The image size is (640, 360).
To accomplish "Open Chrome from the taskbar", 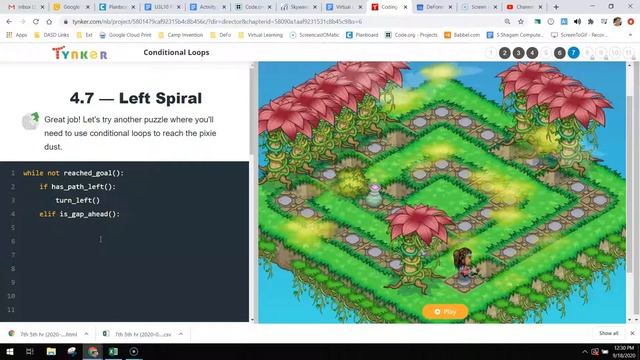I will pos(93,351).
